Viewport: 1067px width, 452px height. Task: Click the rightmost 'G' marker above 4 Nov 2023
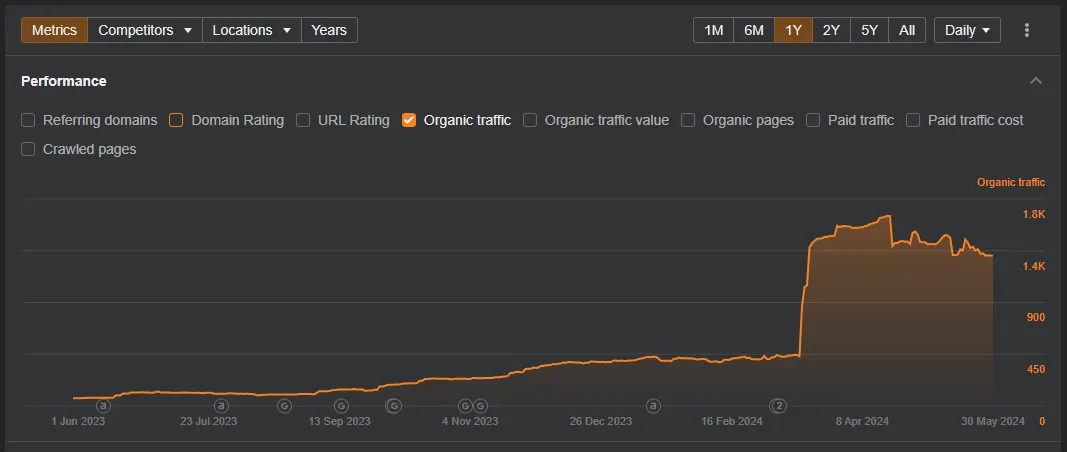[481, 406]
